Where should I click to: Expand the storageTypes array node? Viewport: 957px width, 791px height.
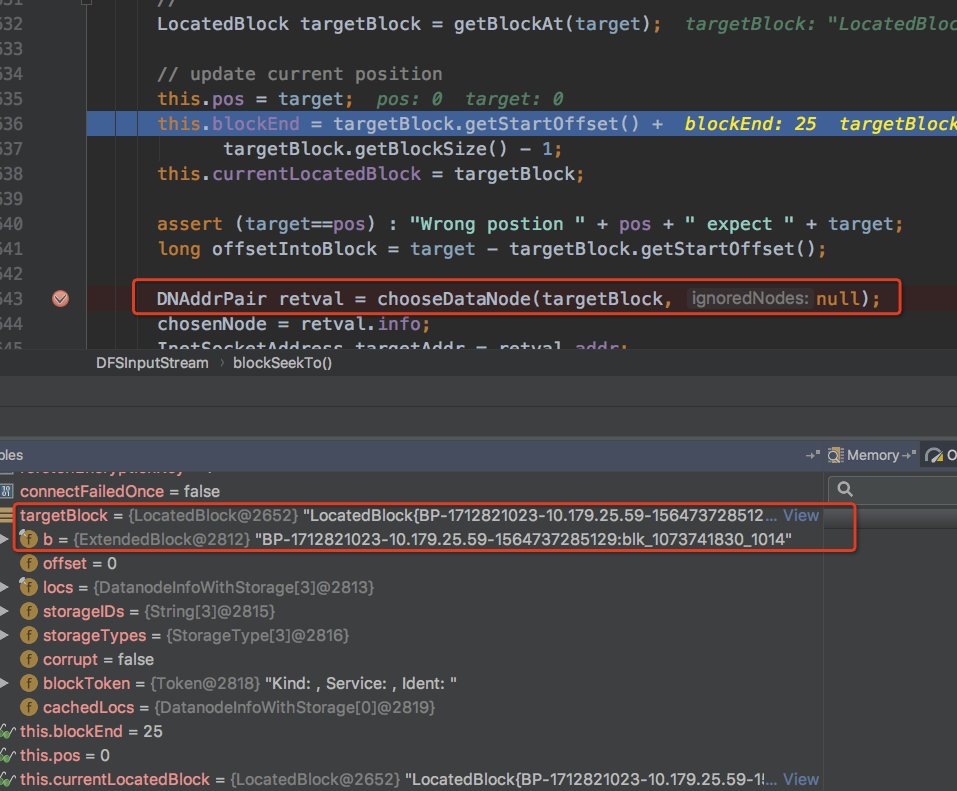click(4, 635)
